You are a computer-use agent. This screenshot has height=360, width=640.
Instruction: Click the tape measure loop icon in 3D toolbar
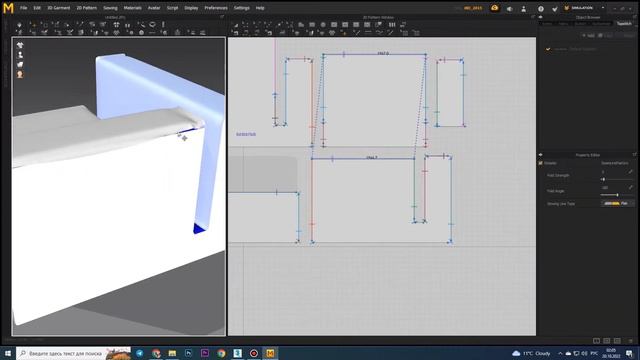(x=152, y=25)
